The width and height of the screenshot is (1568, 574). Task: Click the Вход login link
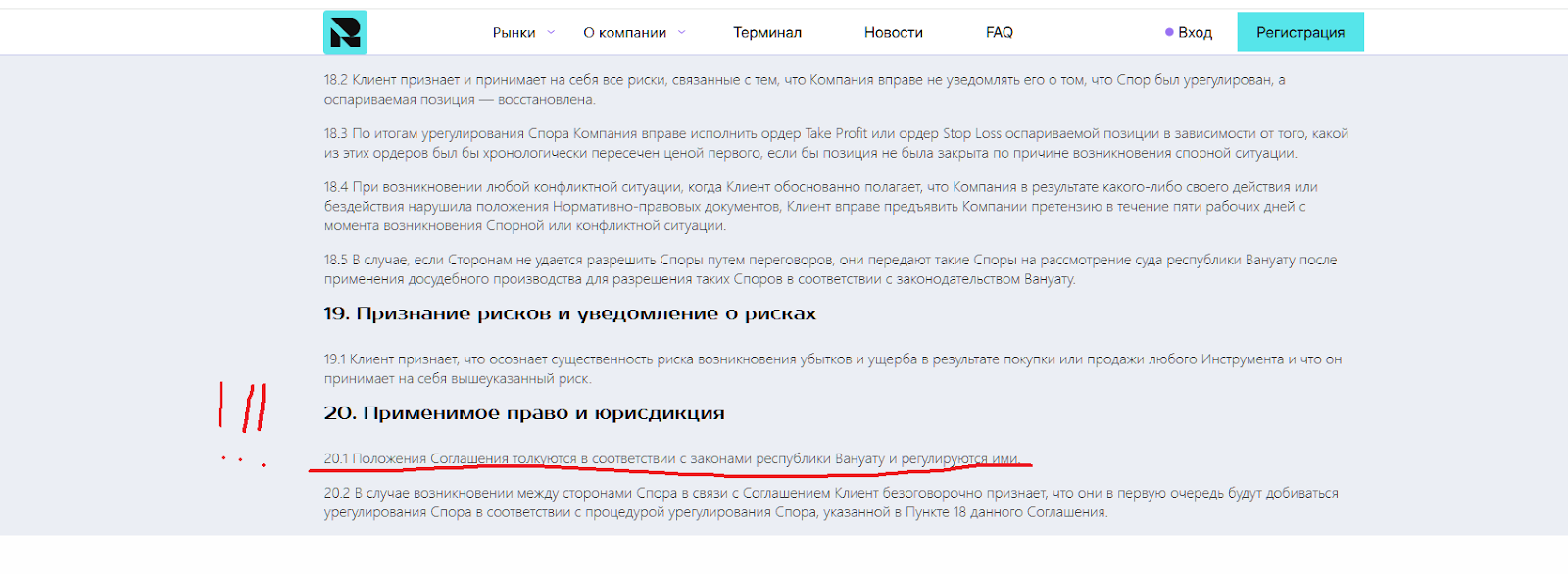[1195, 32]
